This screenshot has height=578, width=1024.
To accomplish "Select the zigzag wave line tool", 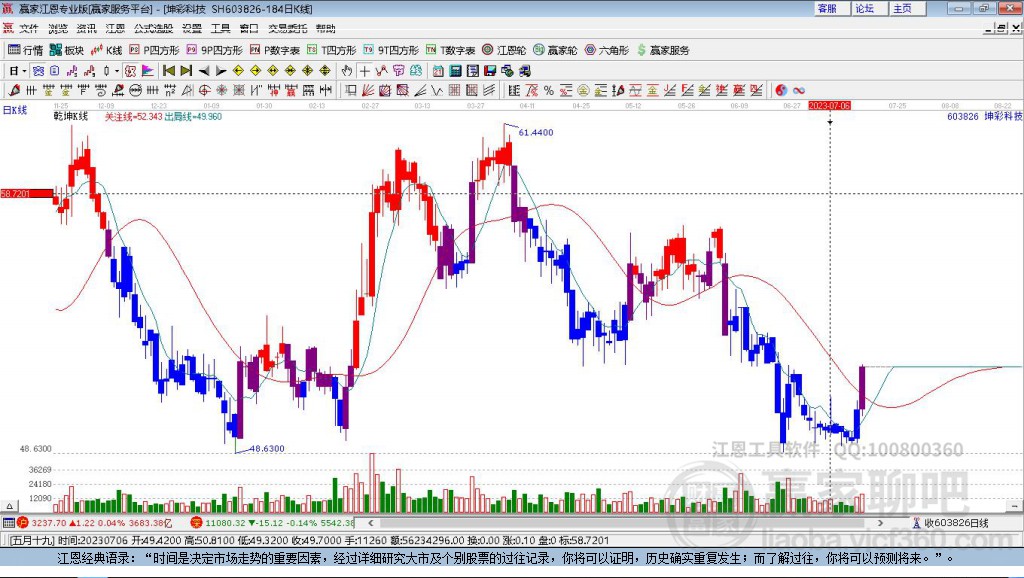I will [x=437, y=90].
